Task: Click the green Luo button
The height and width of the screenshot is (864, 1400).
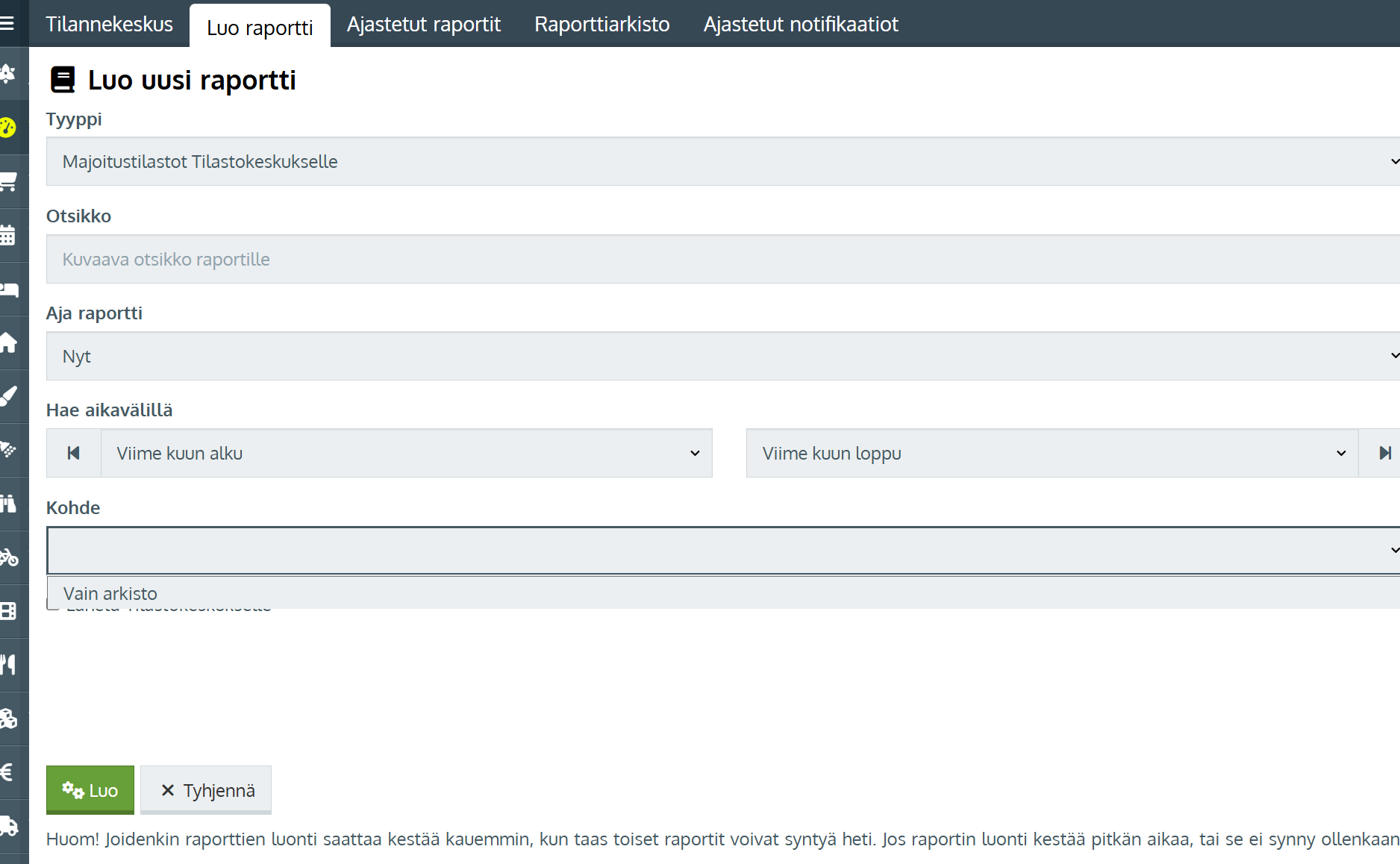Action: (90, 790)
